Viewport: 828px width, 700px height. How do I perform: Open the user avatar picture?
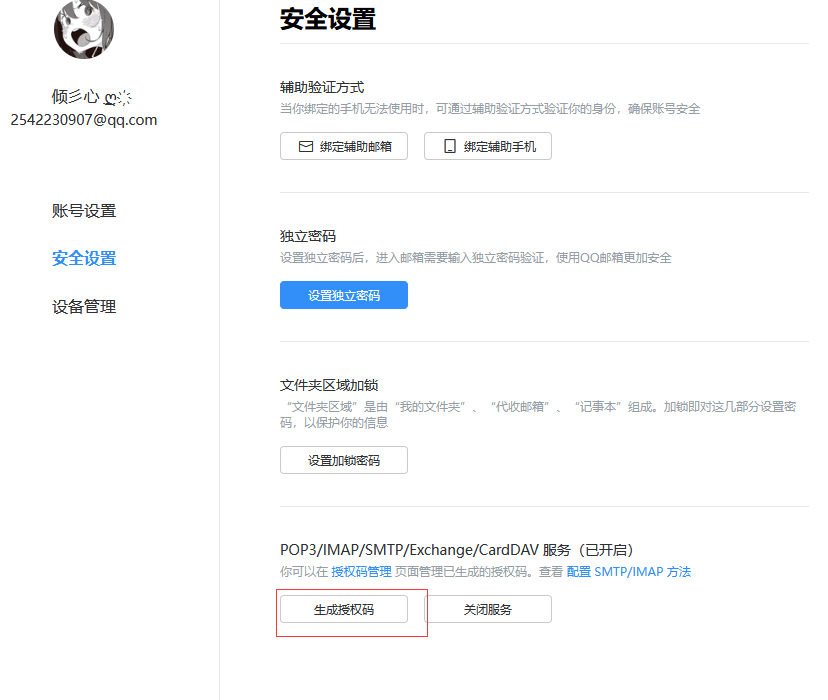point(84,29)
